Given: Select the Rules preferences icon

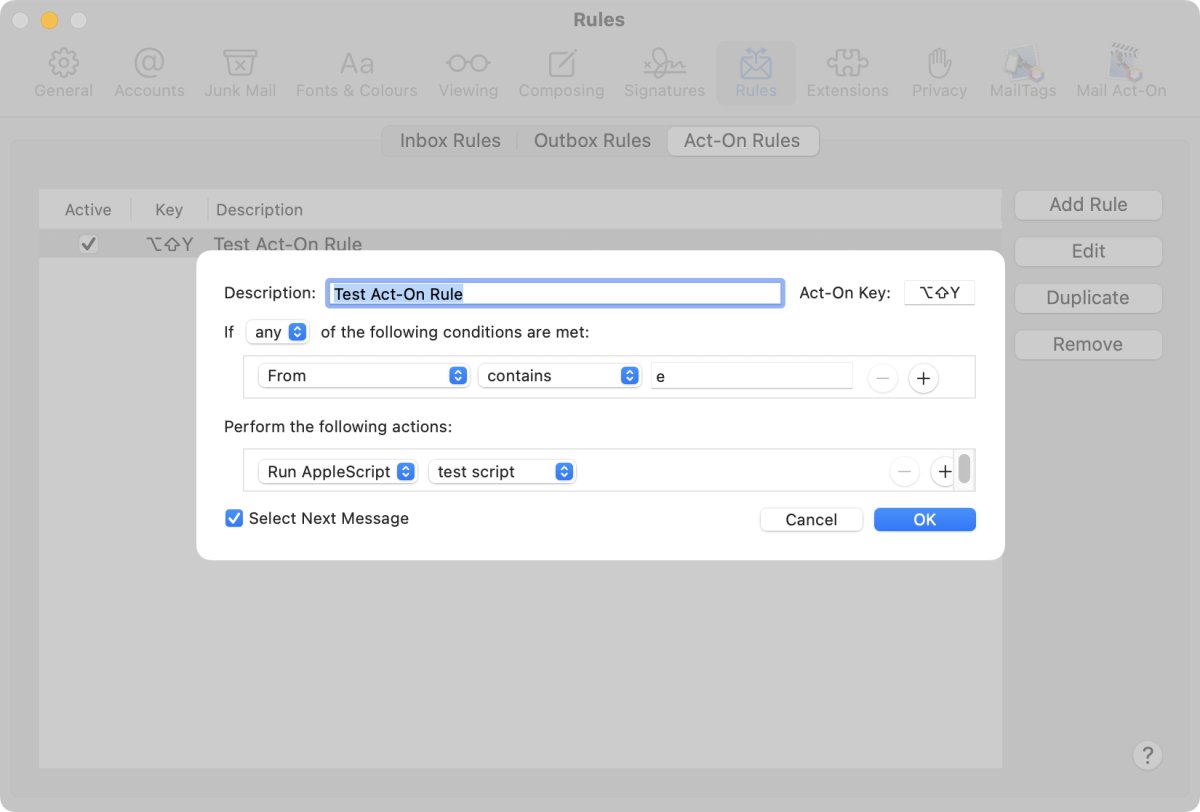Looking at the screenshot, I should pyautogui.click(x=755, y=70).
